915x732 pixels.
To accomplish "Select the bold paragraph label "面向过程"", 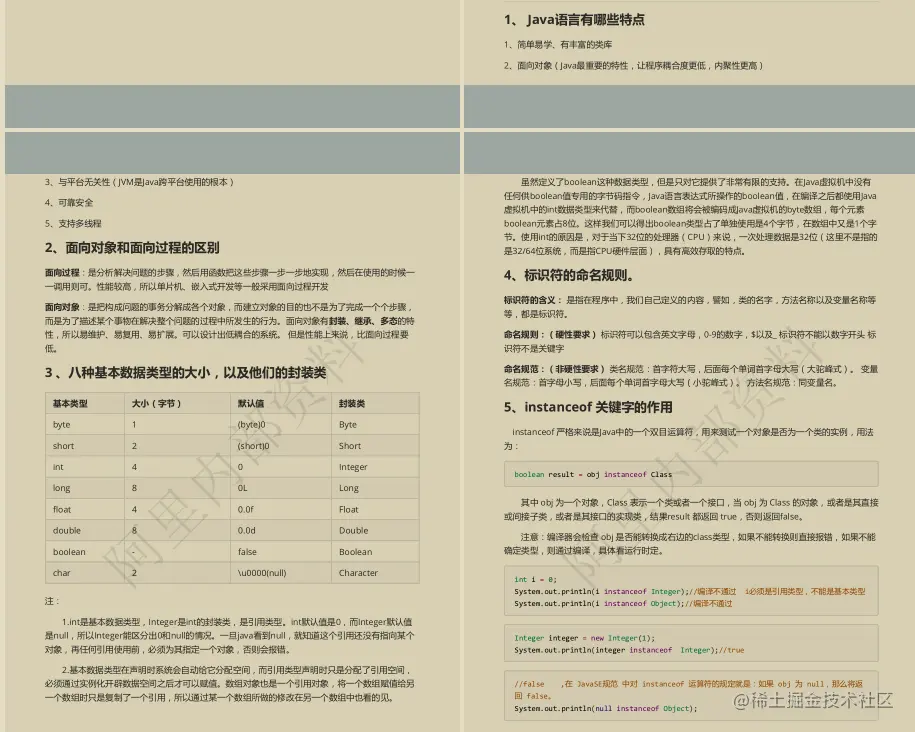I will click(x=62, y=273).
